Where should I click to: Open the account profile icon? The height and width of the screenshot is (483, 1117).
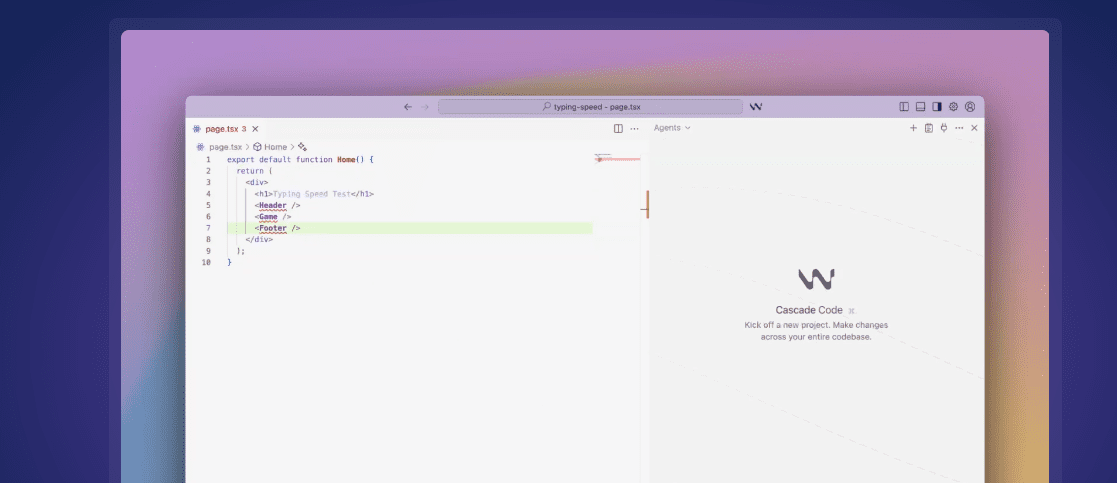970,107
